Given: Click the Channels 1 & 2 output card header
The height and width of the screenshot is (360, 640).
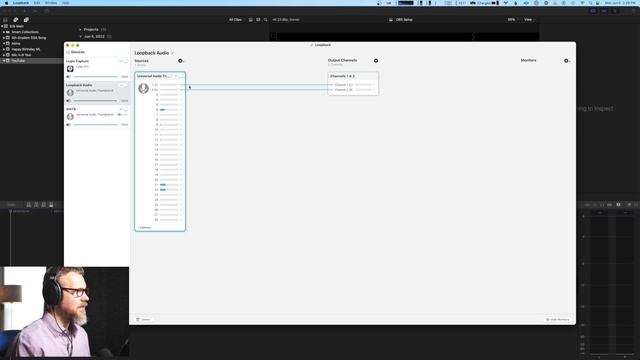Looking at the screenshot, I should click(353, 76).
